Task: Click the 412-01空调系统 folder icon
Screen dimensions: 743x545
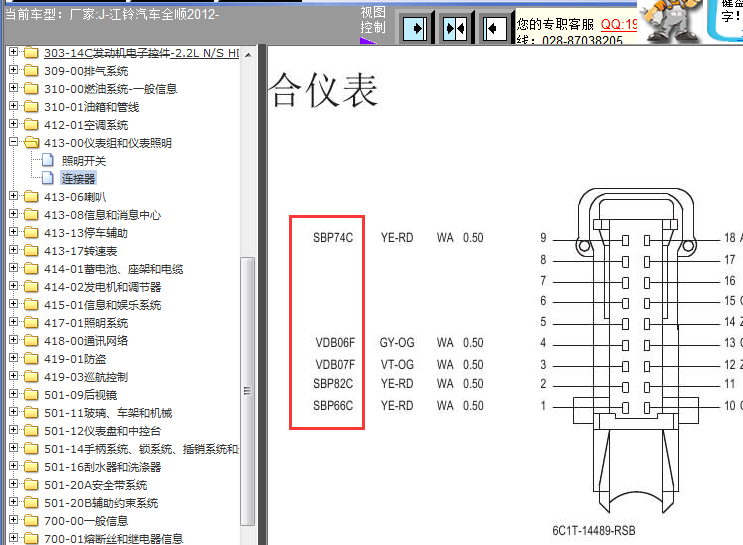Action: (31, 125)
